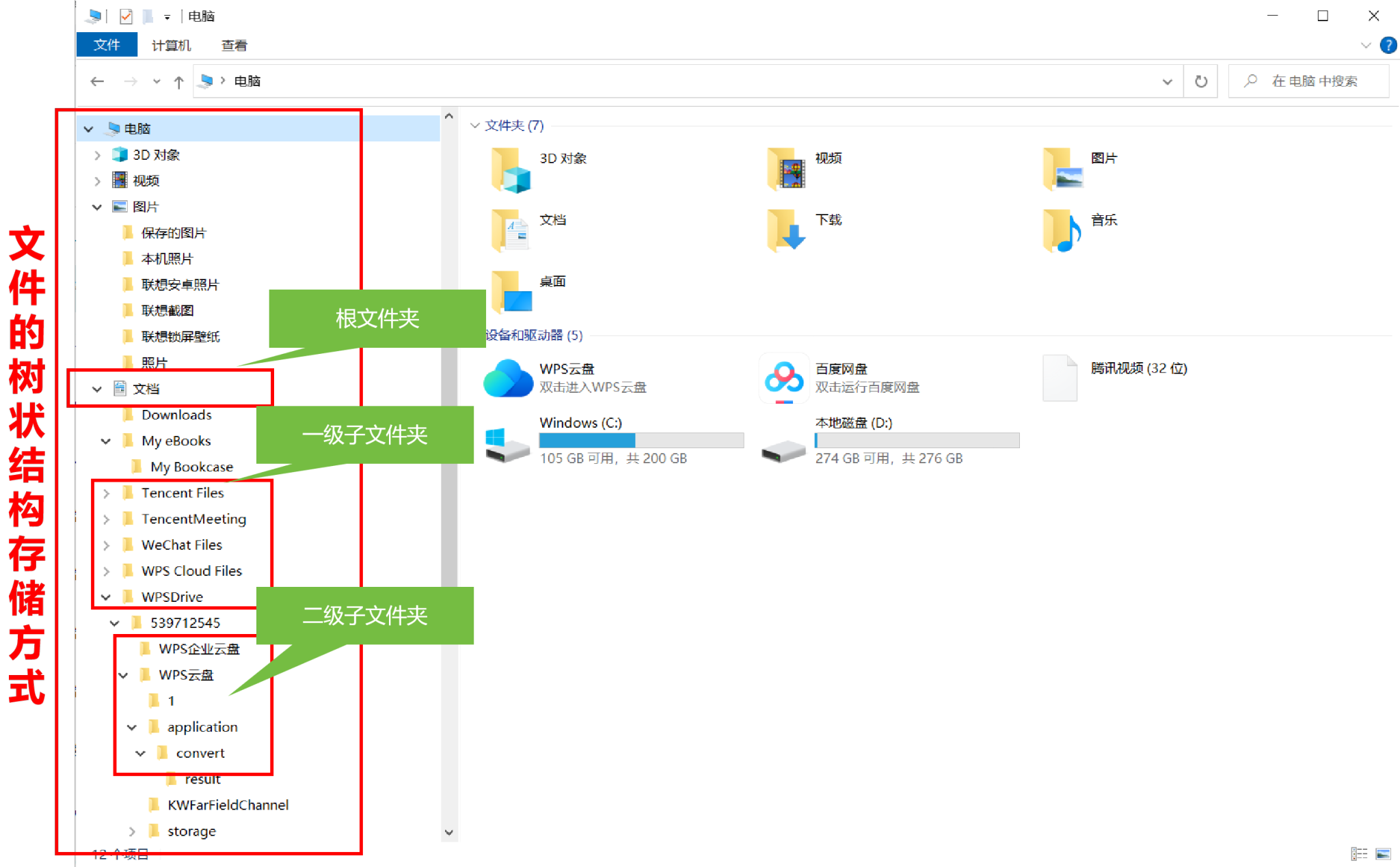The image size is (1400, 867).
Task: Open the blue help question mark icon
Action: click(x=1388, y=45)
